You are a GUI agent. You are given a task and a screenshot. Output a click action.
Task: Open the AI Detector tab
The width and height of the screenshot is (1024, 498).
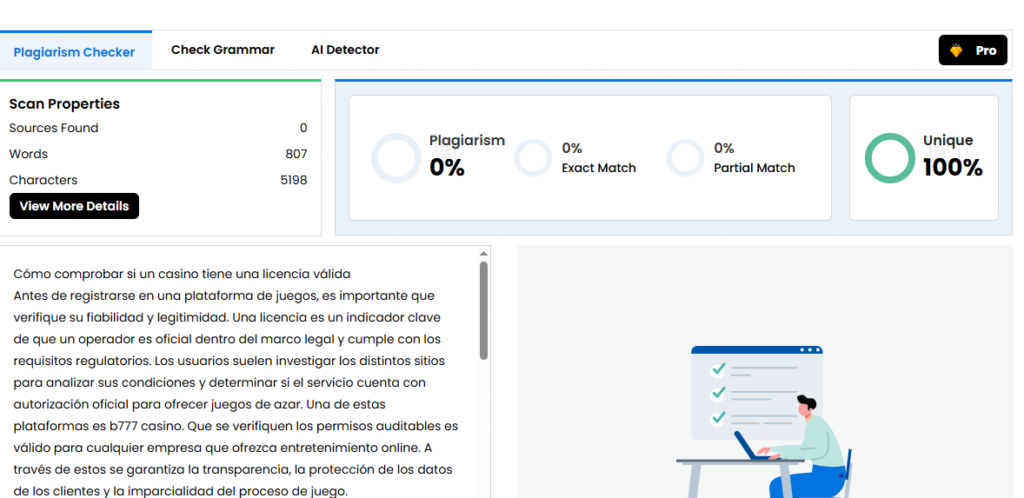coord(345,50)
